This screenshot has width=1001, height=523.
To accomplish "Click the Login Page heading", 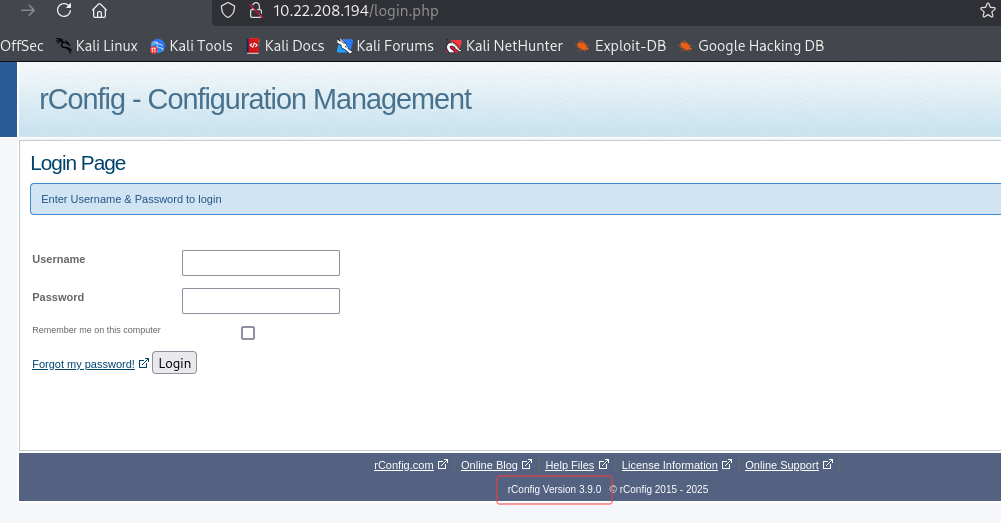I will (78, 163).
